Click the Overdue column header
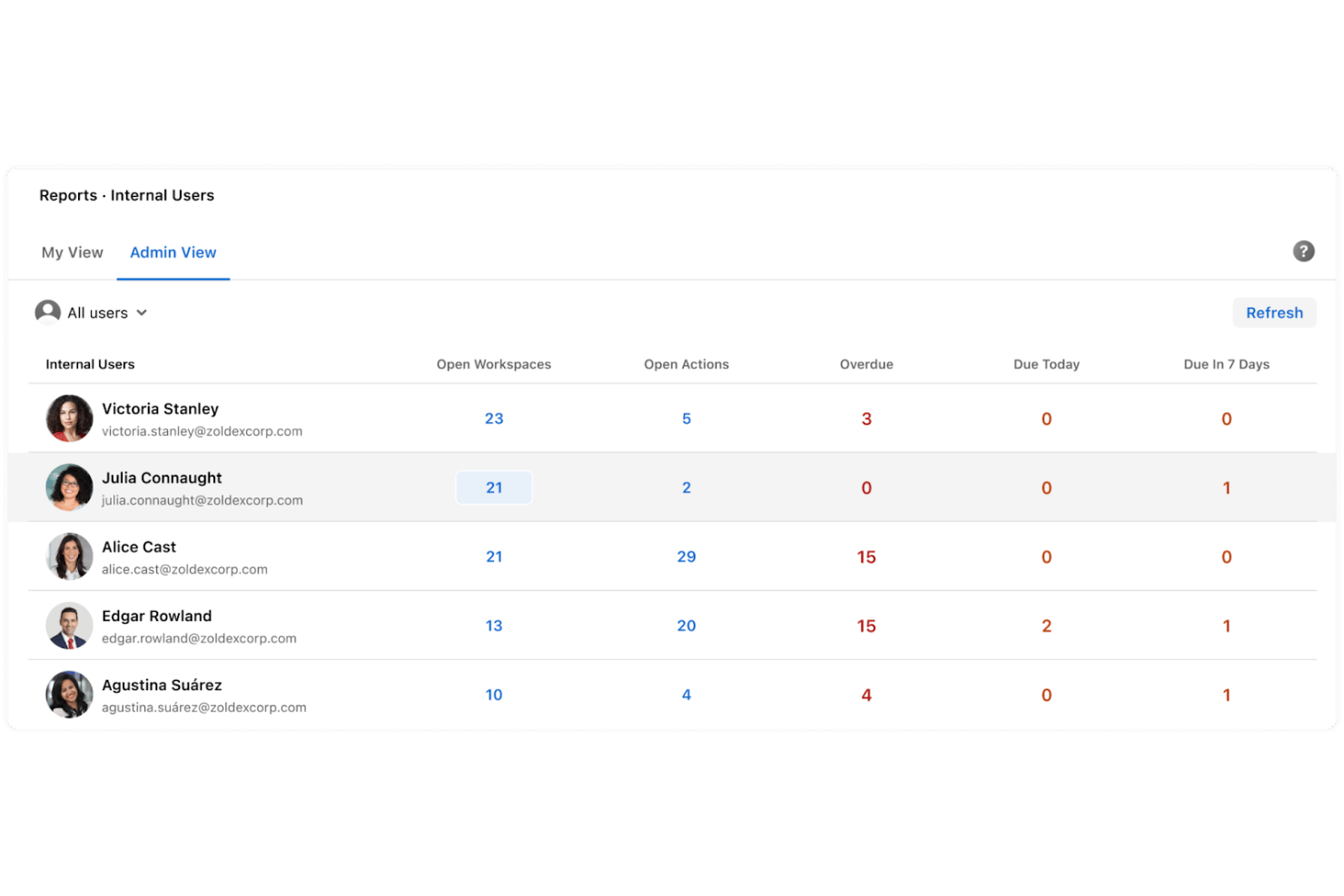 pyautogui.click(x=866, y=364)
